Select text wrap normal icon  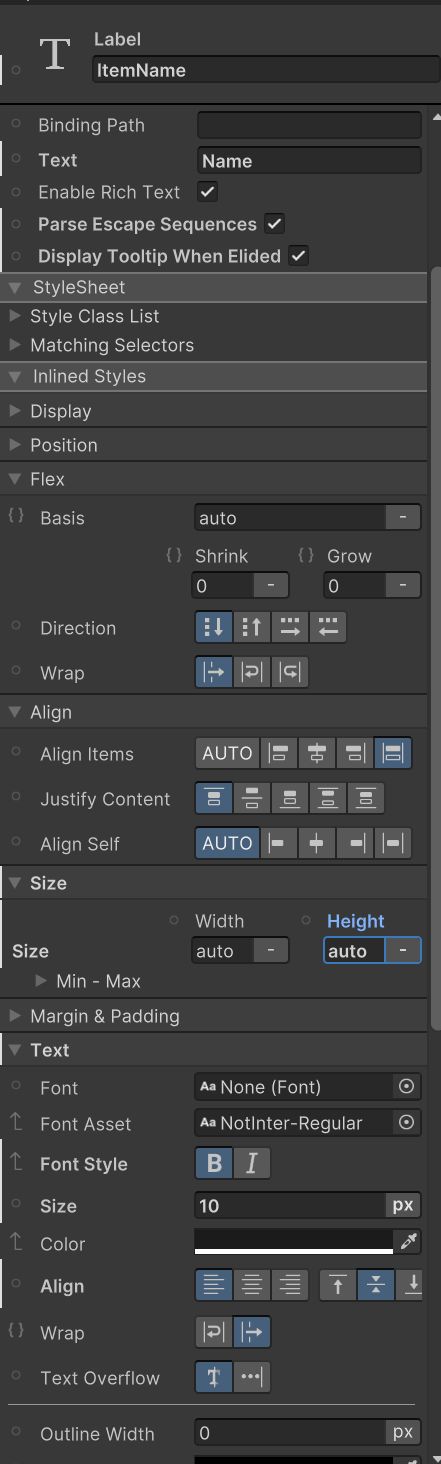tap(214, 1332)
